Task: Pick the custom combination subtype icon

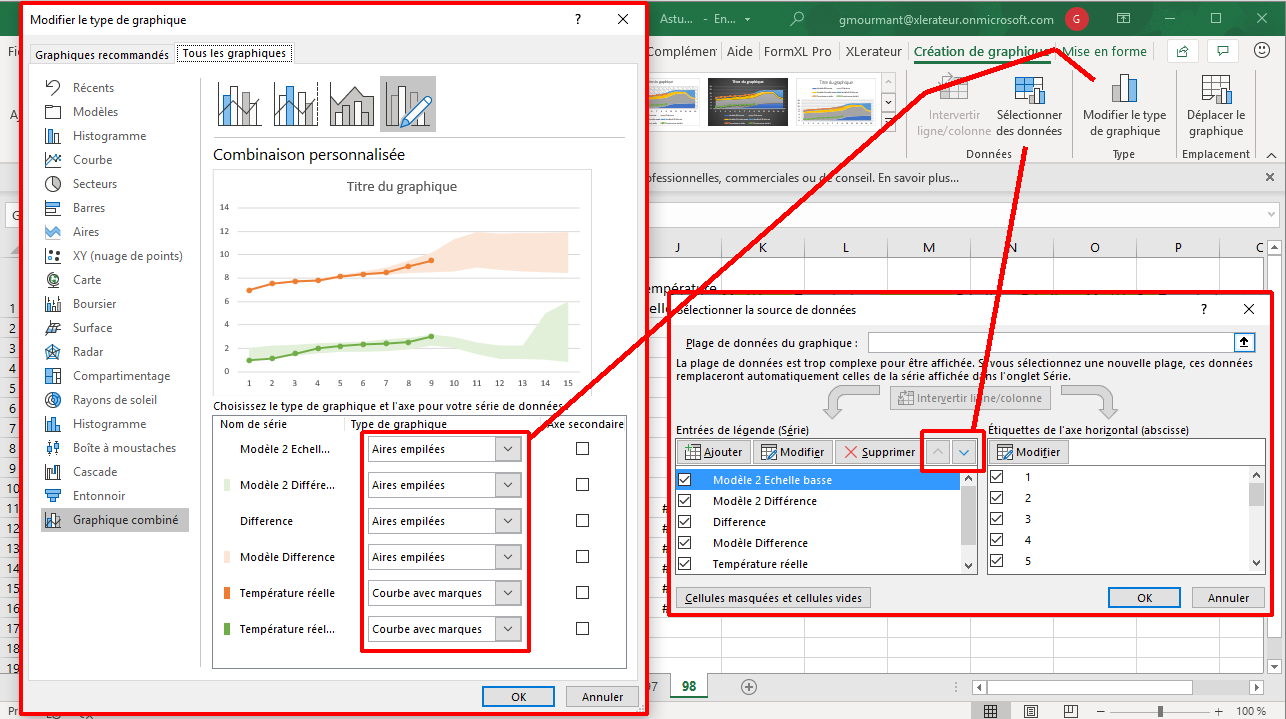Action: pyautogui.click(x=408, y=104)
